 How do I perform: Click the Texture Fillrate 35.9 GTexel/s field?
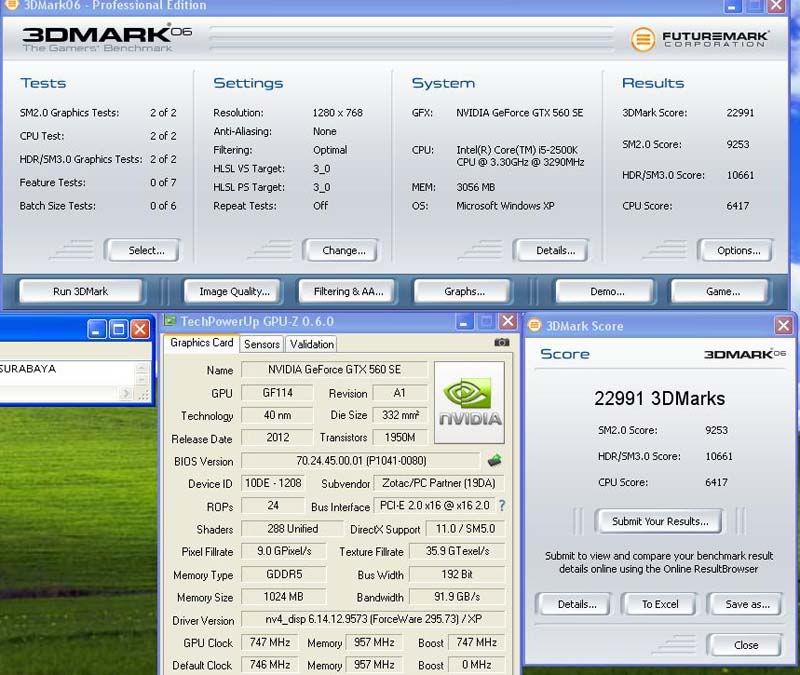pos(457,552)
